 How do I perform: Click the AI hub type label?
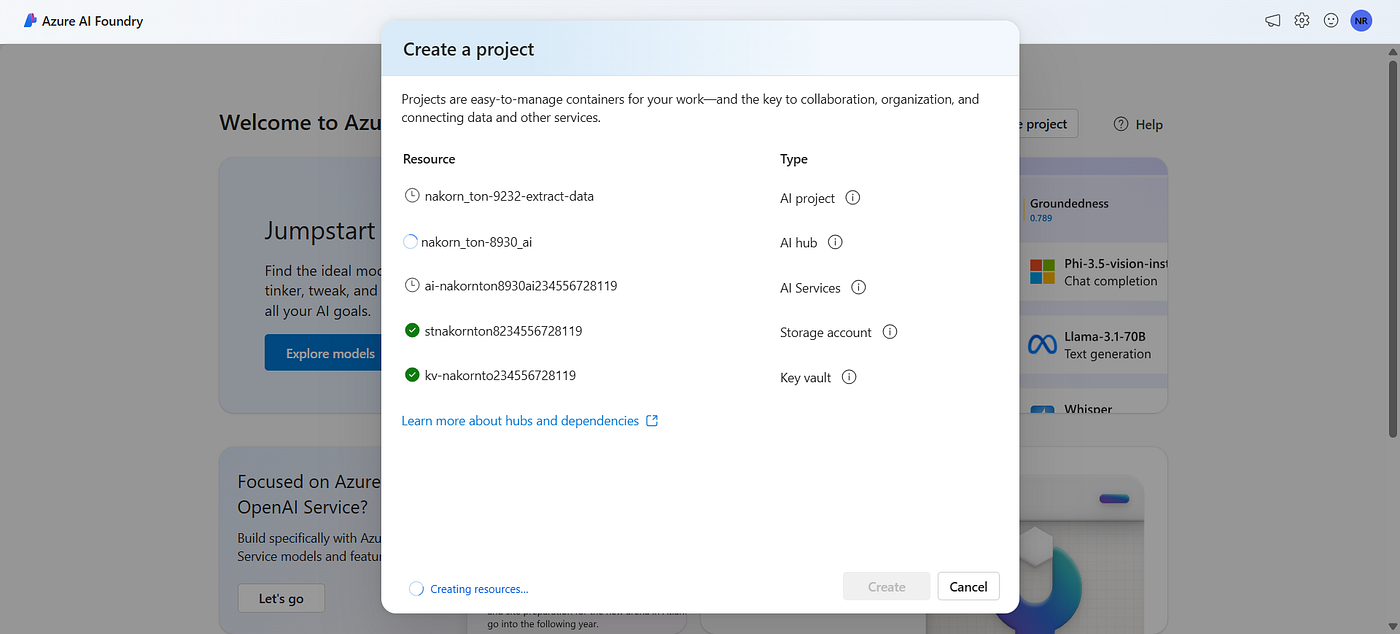tap(800, 242)
